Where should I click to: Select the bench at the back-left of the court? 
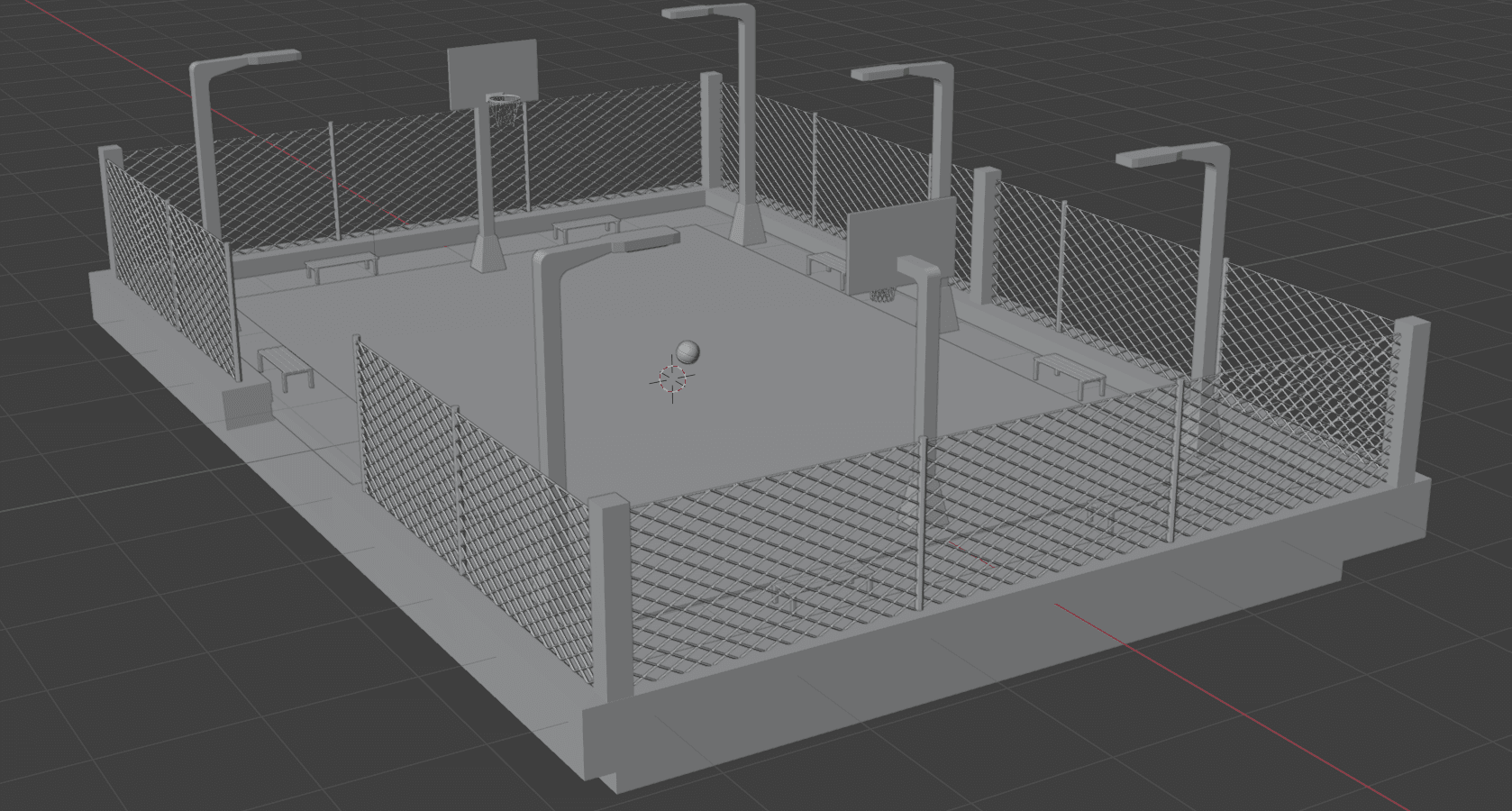[x=341, y=266]
